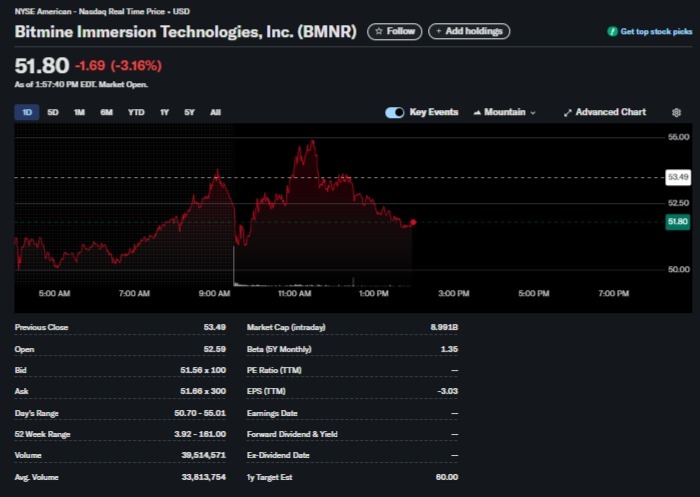Click the red current price marker dot
This screenshot has width=700, height=497.
click(413, 222)
